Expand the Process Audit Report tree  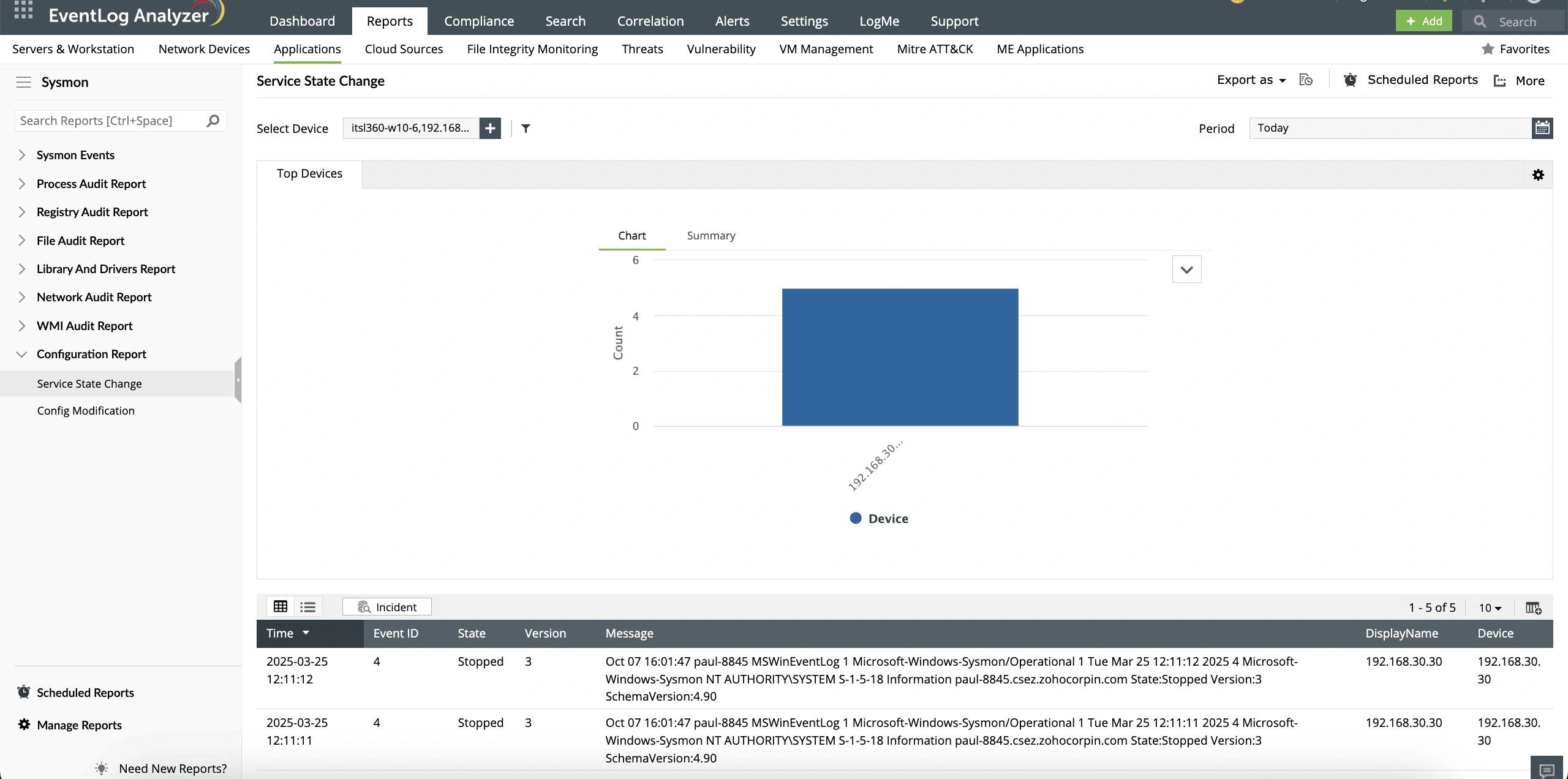22,184
